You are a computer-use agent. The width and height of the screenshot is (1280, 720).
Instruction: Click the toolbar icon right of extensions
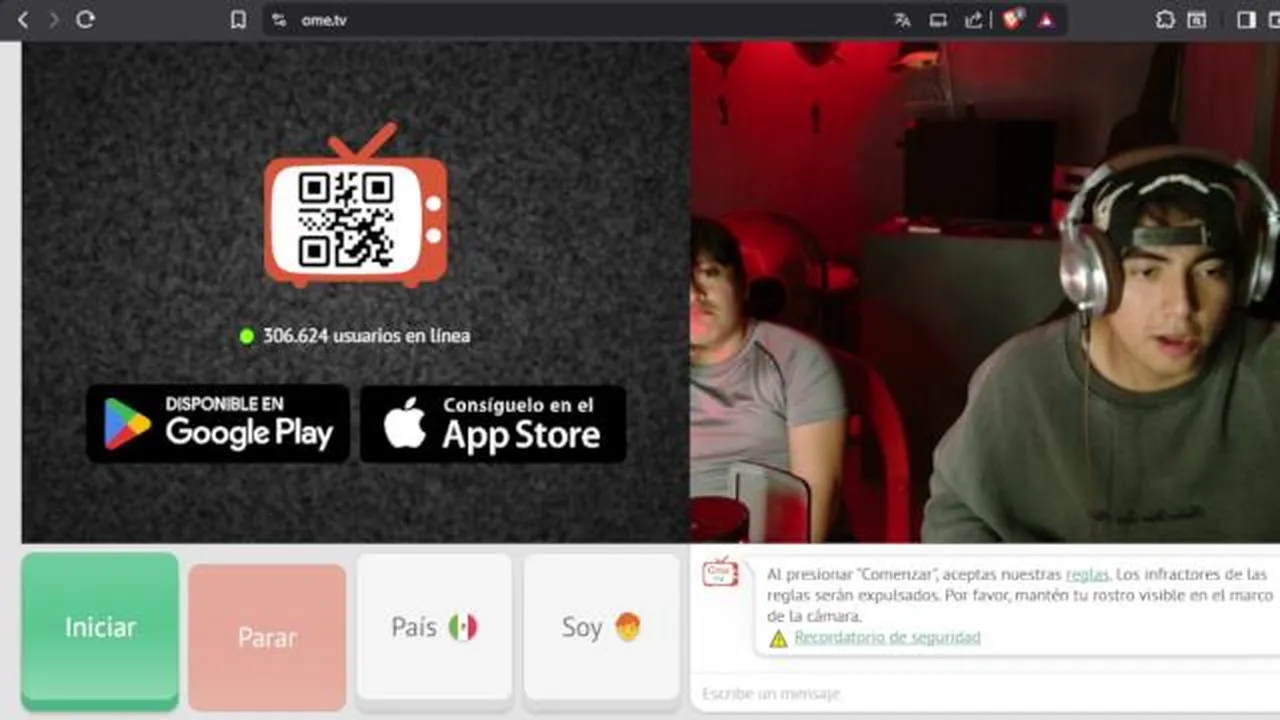1197,20
